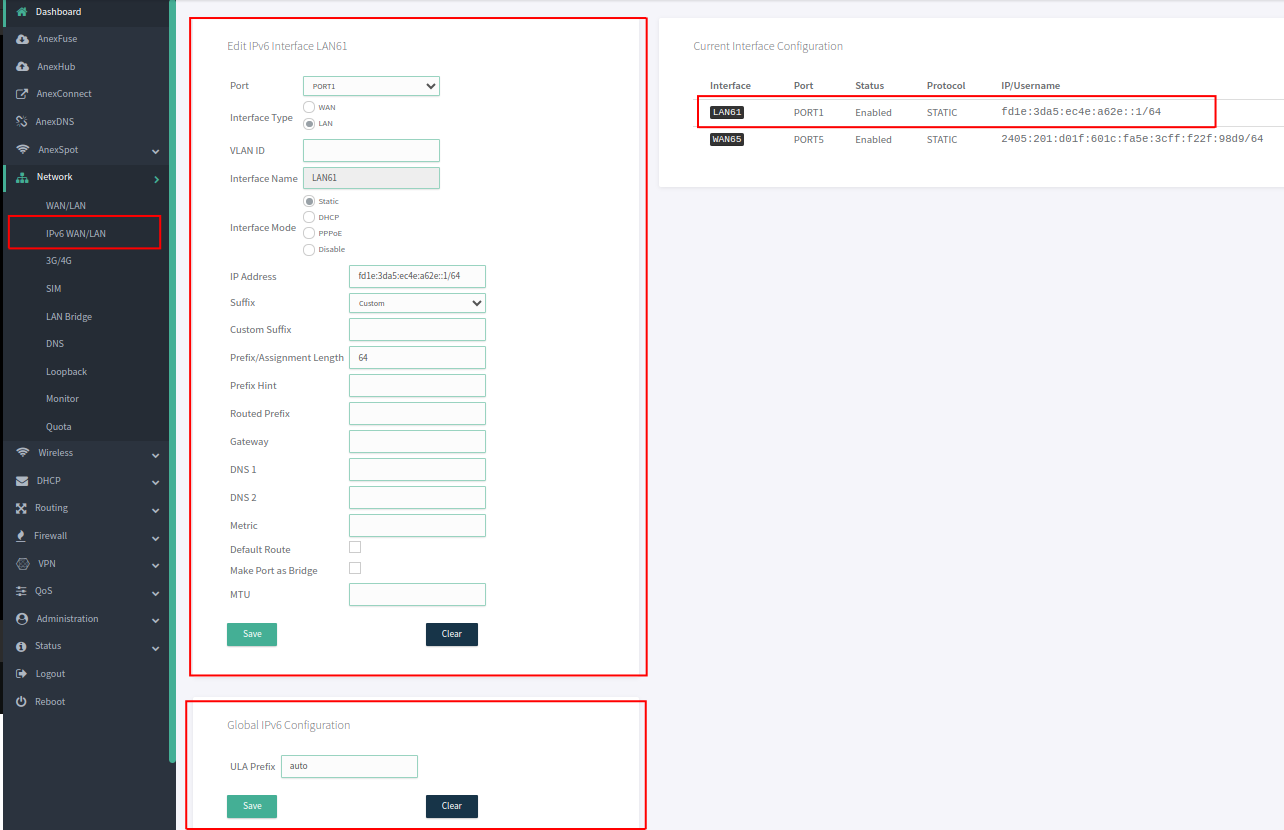Image resolution: width=1284 pixels, height=830 pixels.
Task: Choose DHCP interface mode
Action: click(309, 217)
